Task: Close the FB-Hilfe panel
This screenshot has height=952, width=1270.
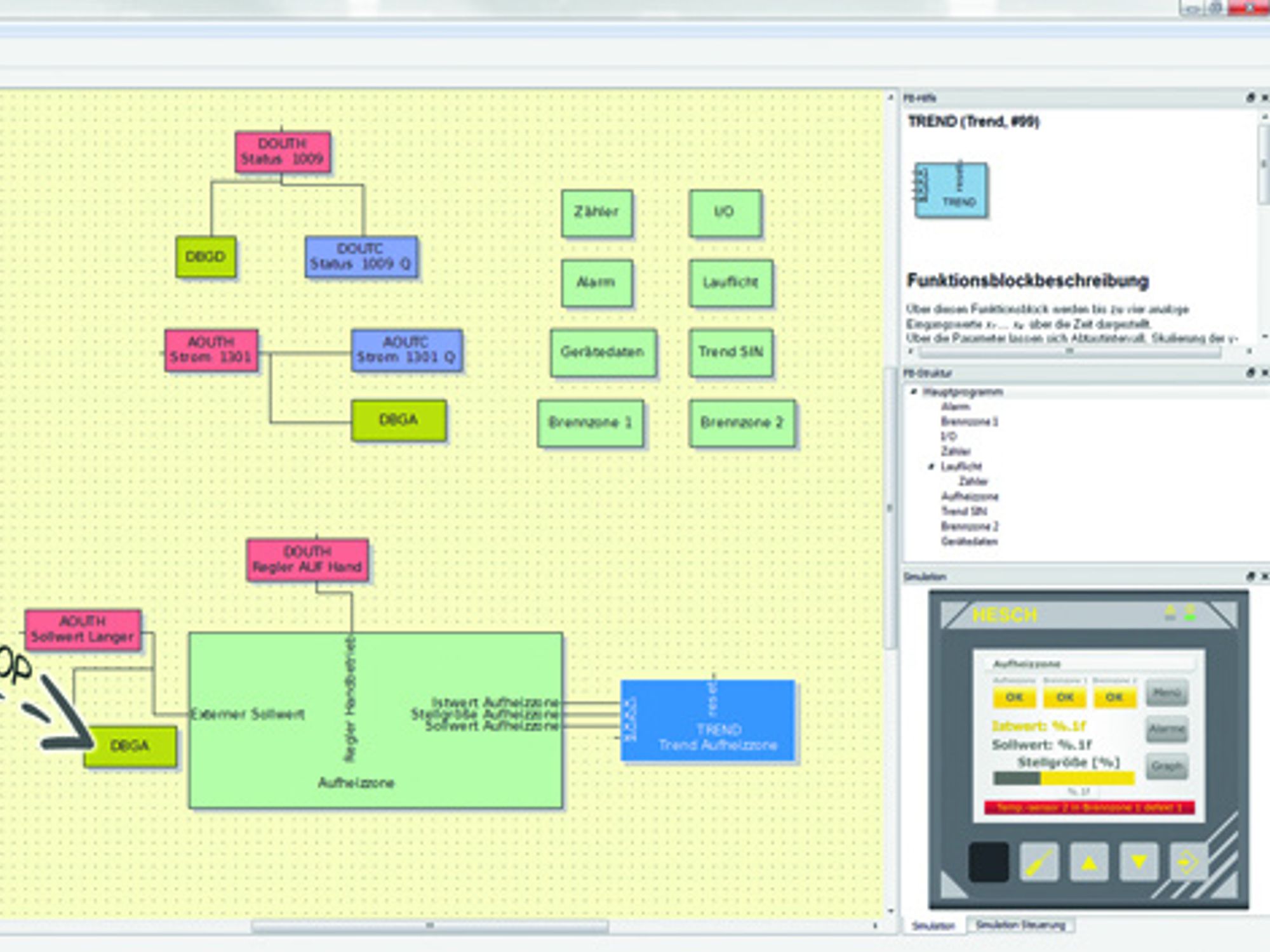Action: point(1264,98)
